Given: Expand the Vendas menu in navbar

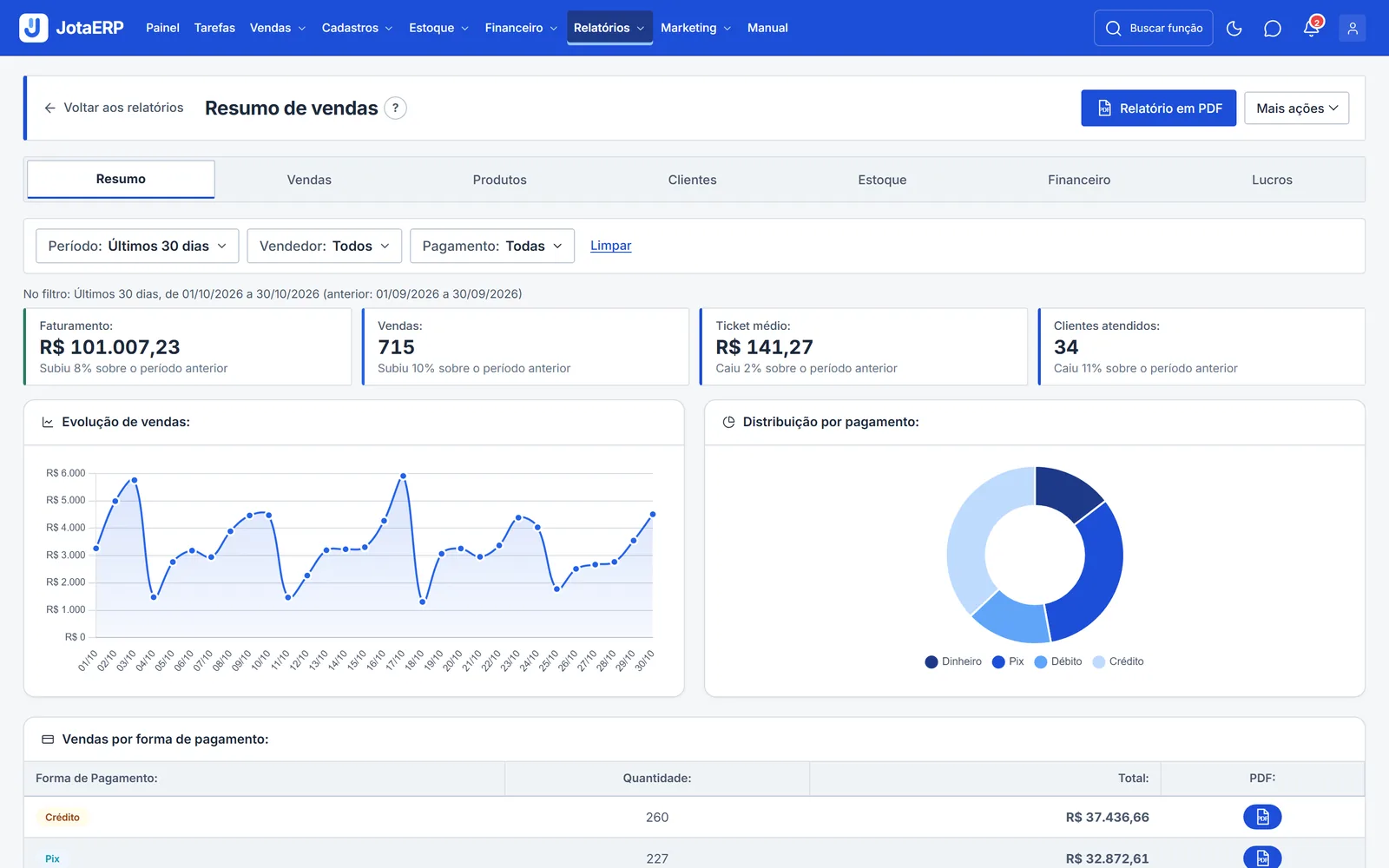Looking at the screenshot, I should (x=278, y=28).
